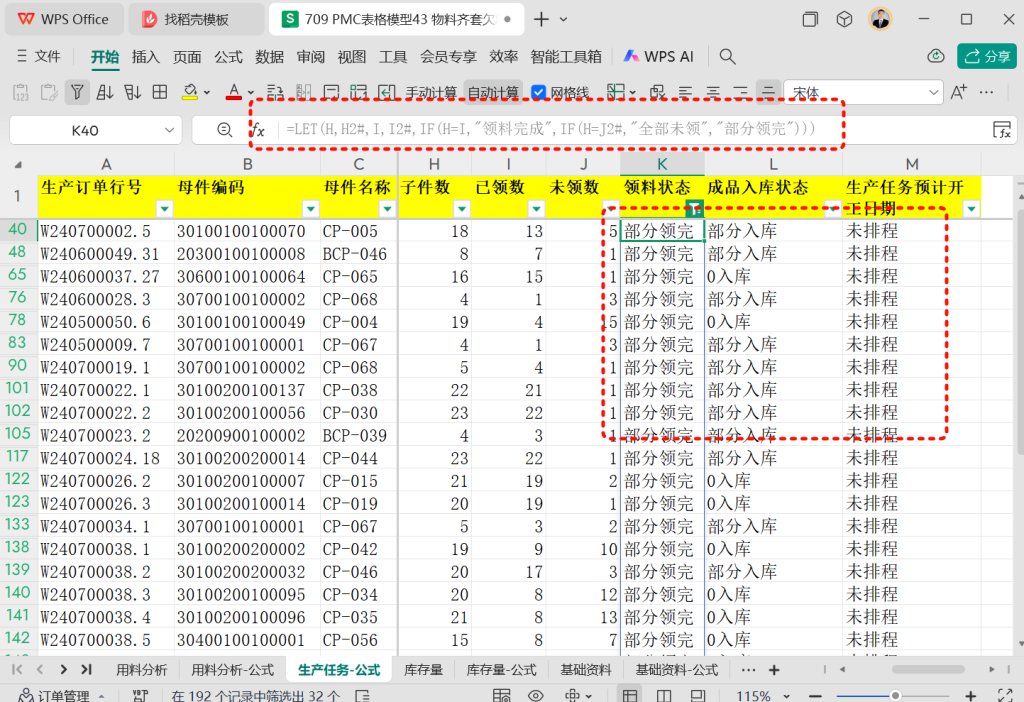Sort ascending with the A-Z icon
Viewport: 1024px width, 702px height.
pyautogui.click(x=104, y=93)
